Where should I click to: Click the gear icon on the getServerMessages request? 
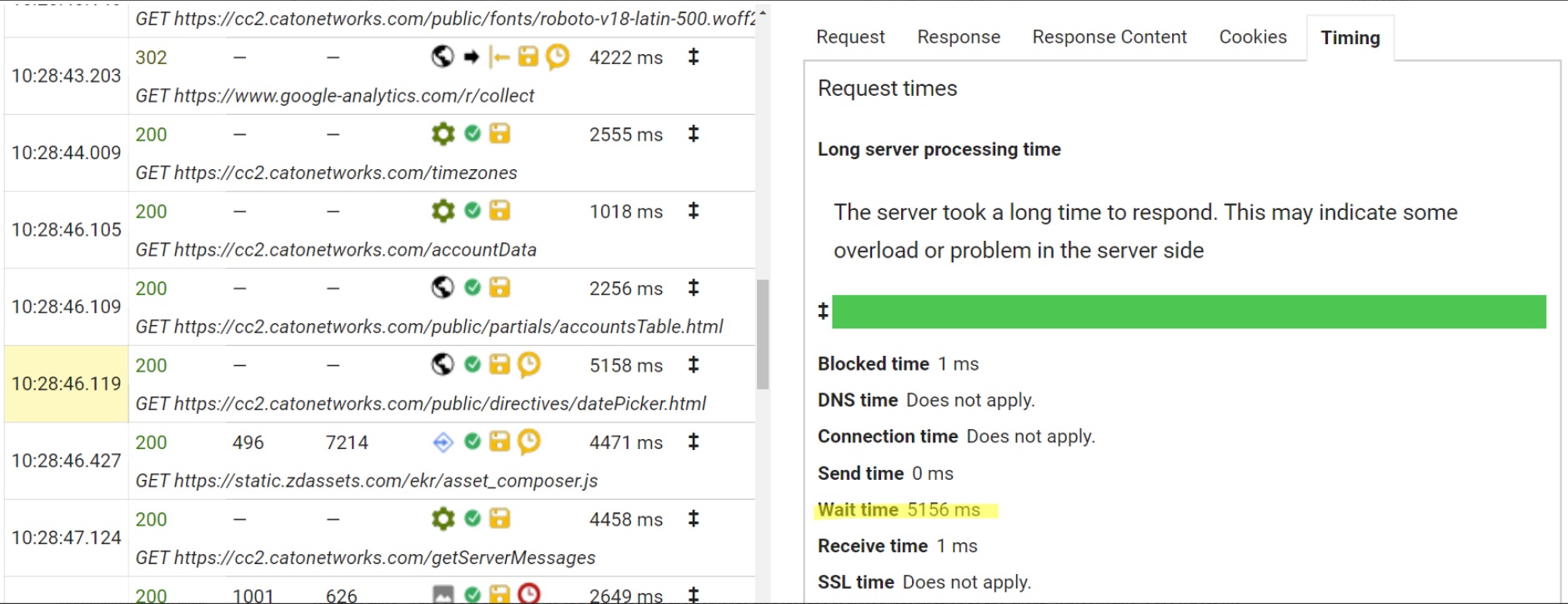(x=443, y=519)
